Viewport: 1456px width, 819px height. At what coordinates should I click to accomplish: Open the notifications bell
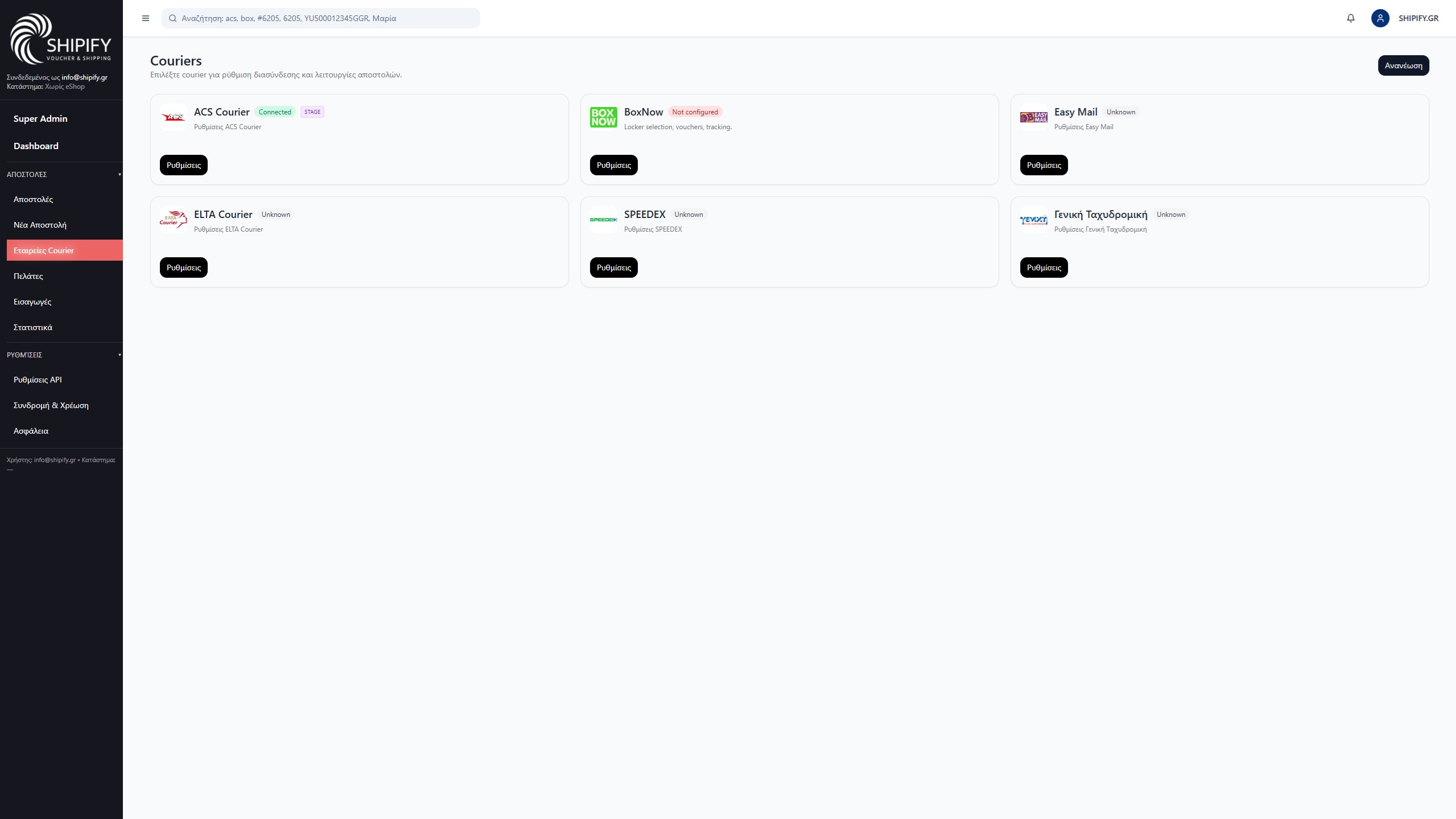1351,18
